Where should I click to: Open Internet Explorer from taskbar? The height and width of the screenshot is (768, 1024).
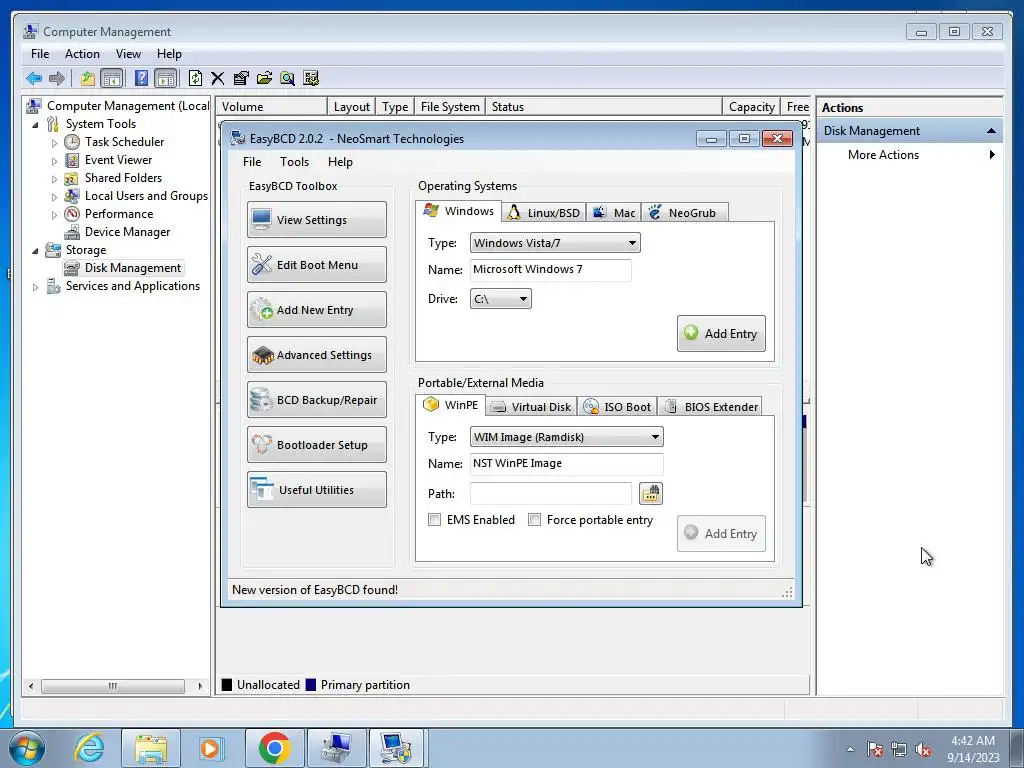pyautogui.click(x=89, y=748)
